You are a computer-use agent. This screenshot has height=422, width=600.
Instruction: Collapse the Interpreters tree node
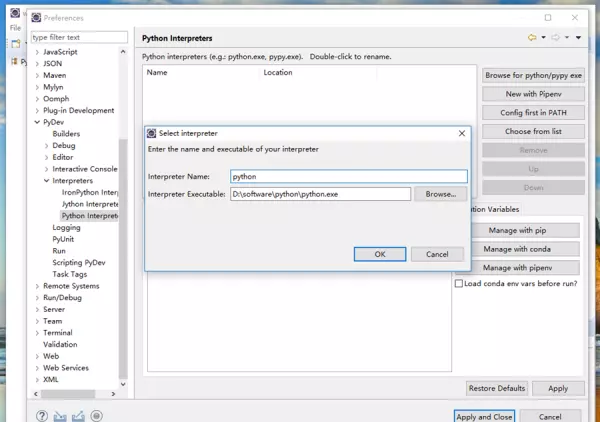point(46,181)
